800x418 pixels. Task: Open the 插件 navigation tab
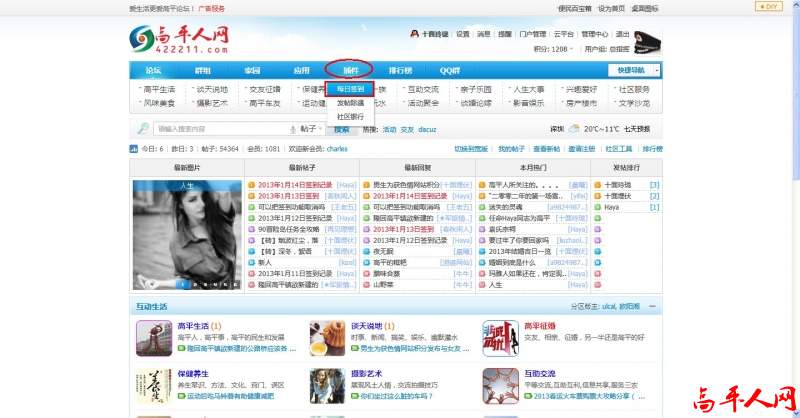point(351,70)
